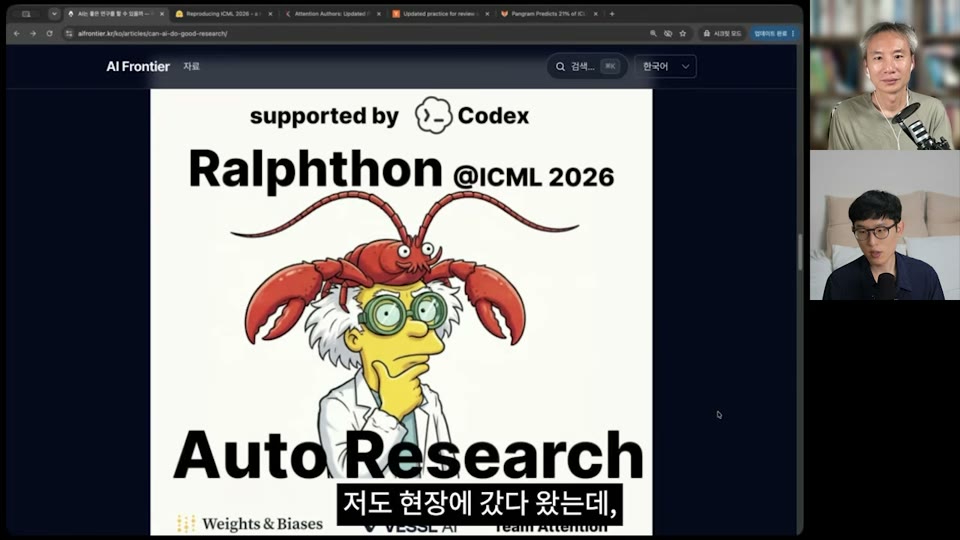Open a new browser tab with plus button
This screenshot has width=960, height=540.
pos(612,13)
